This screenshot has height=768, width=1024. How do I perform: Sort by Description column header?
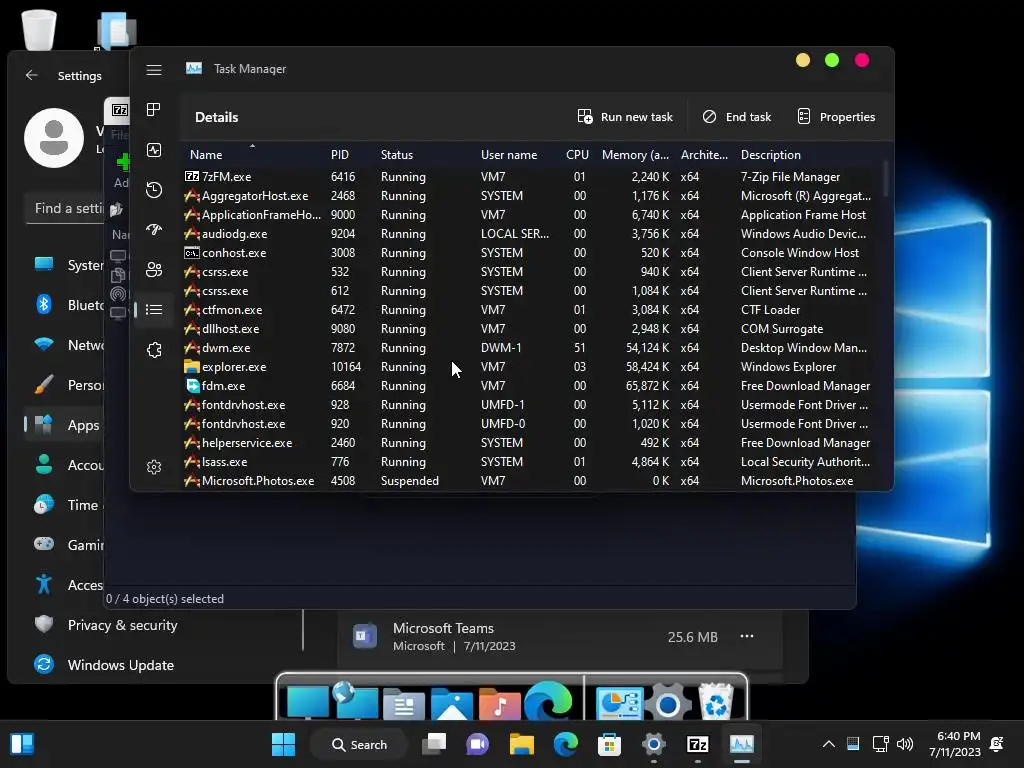(771, 155)
